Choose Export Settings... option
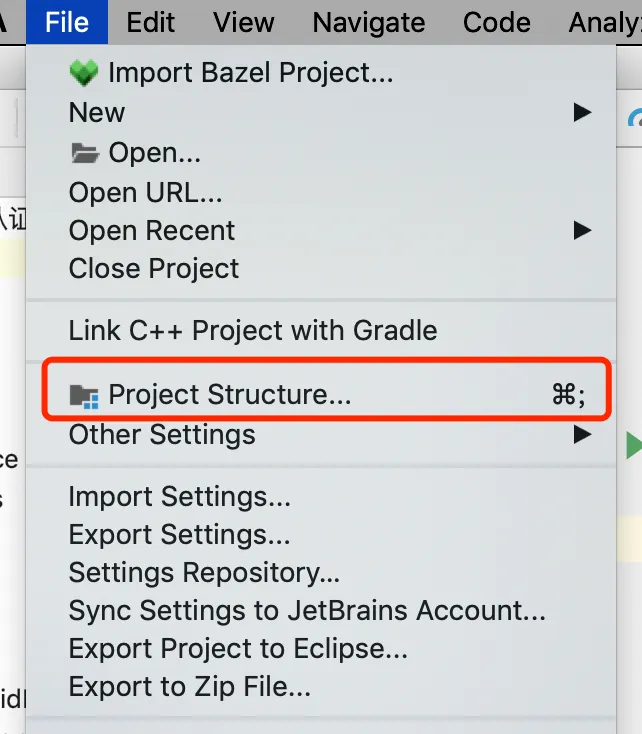Image resolution: width=642 pixels, height=734 pixels. (179, 535)
